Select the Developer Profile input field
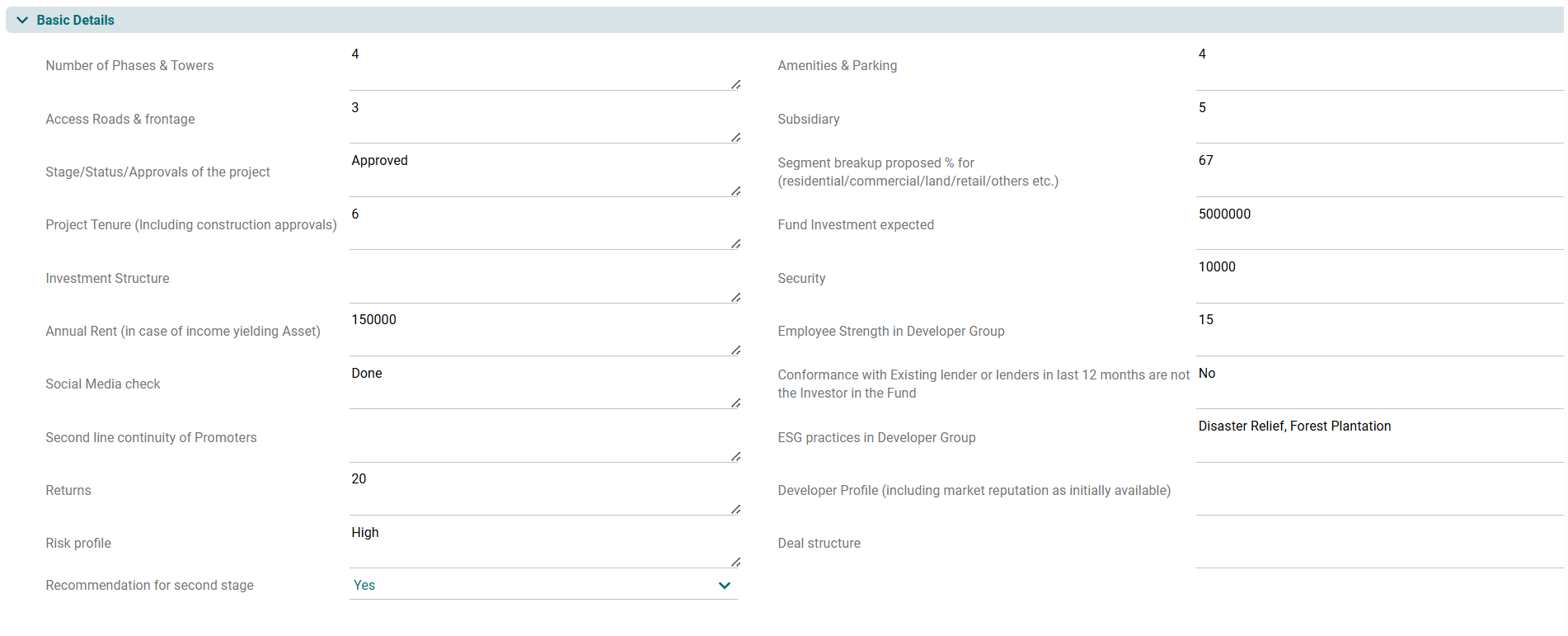This screenshot has width=1568, height=636. pyautogui.click(x=1377, y=491)
